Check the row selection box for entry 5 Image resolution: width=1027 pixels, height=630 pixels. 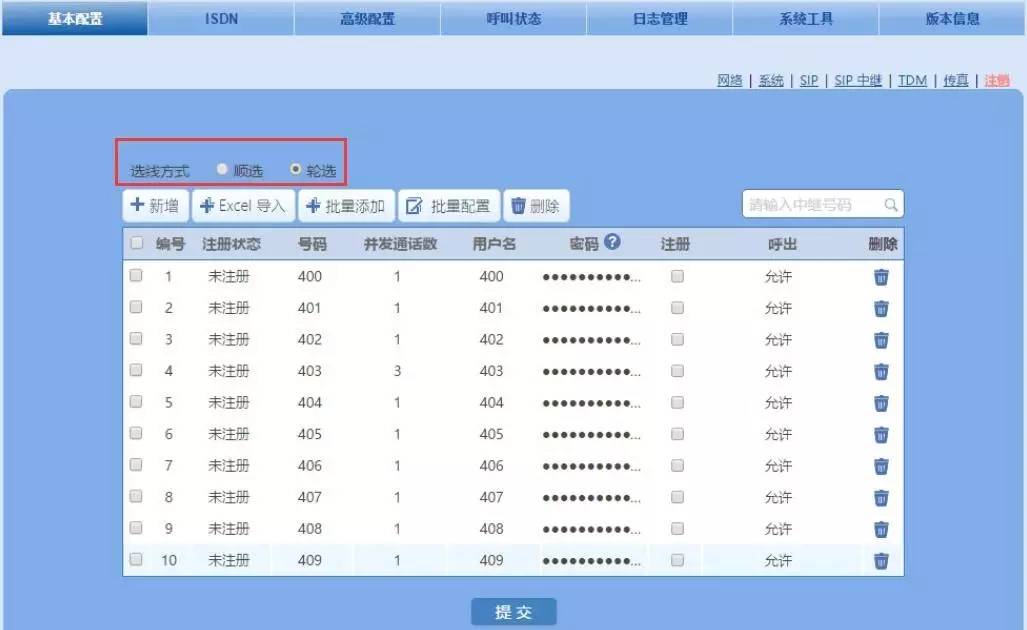[136, 402]
